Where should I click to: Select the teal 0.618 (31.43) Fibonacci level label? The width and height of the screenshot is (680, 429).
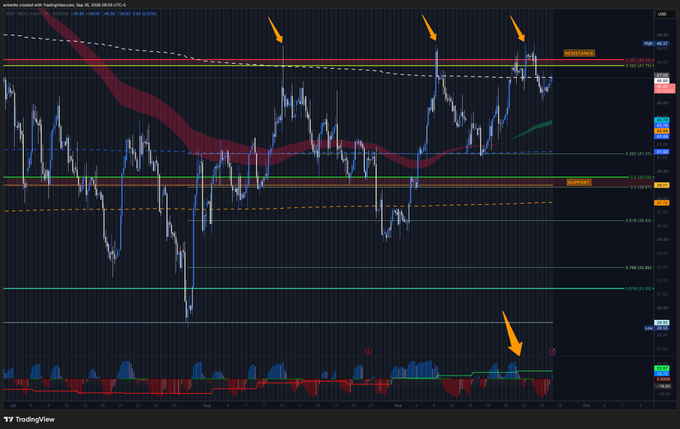click(x=638, y=288)
